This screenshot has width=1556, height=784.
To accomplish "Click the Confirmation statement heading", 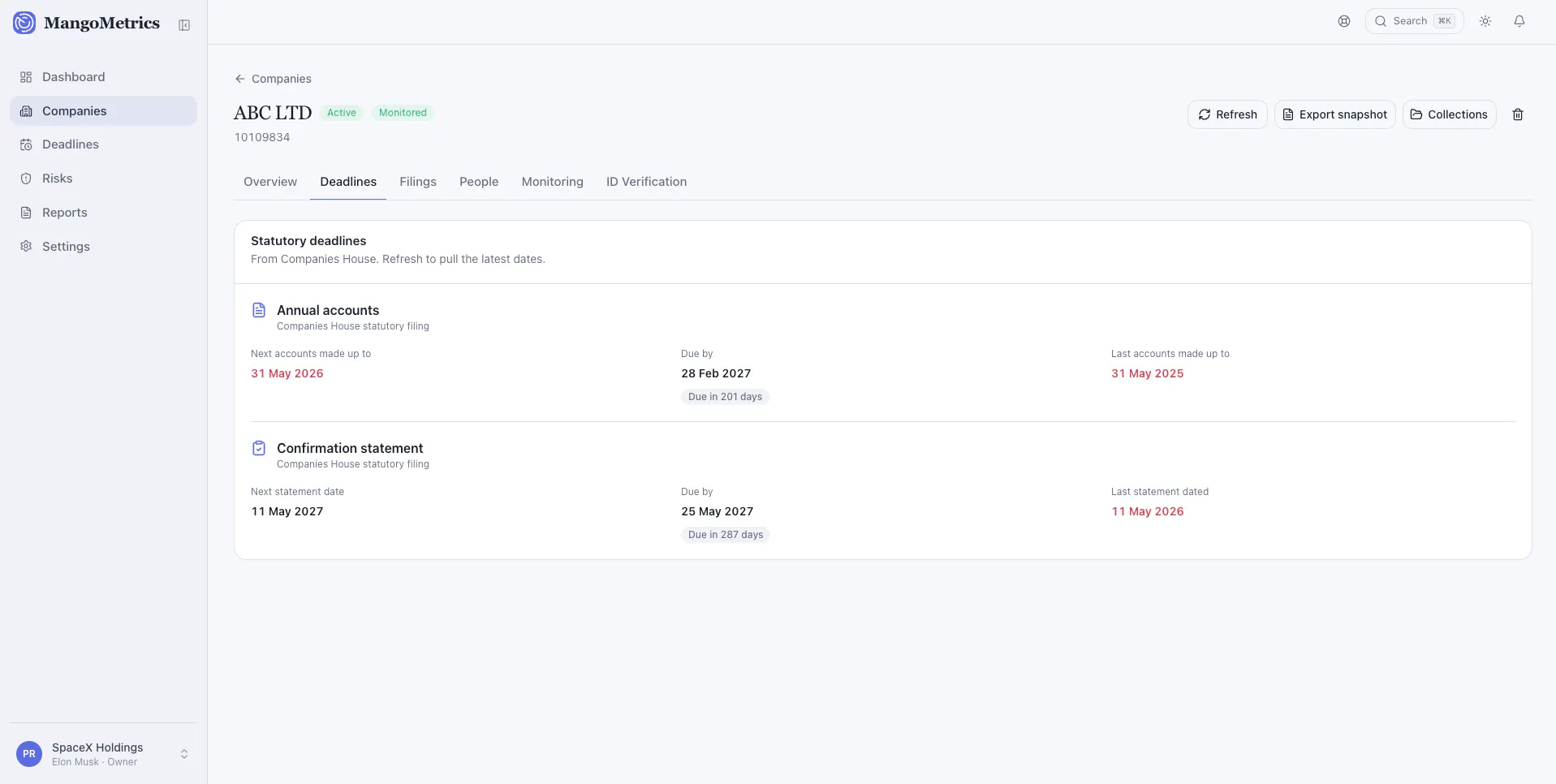I will coord(350,448).
